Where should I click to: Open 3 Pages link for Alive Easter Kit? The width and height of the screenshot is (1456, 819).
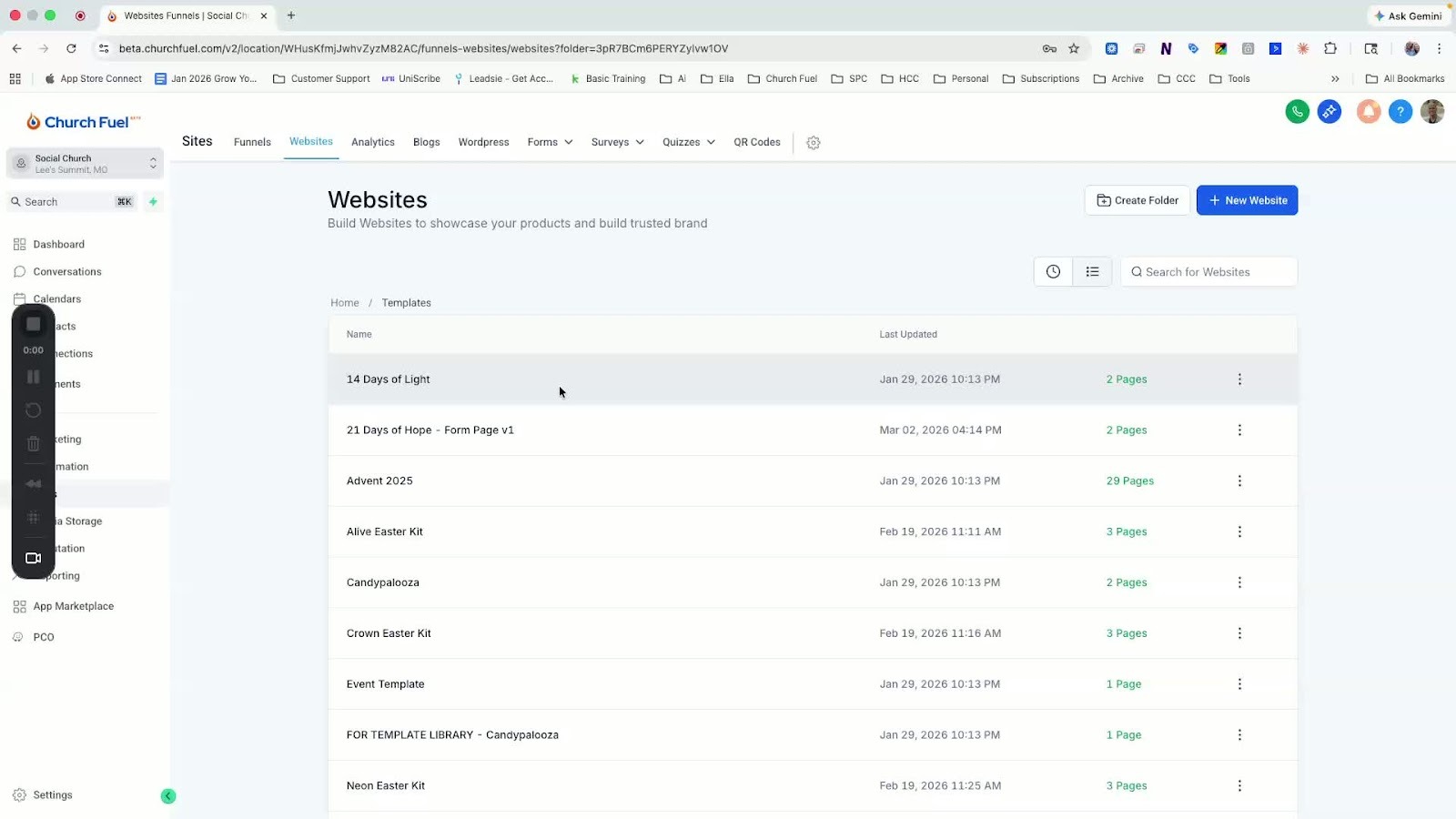point(1127,532)
